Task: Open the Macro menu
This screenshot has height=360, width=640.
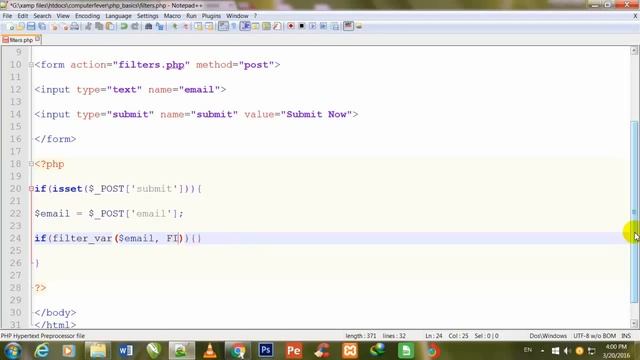Action: click(172, 16)
